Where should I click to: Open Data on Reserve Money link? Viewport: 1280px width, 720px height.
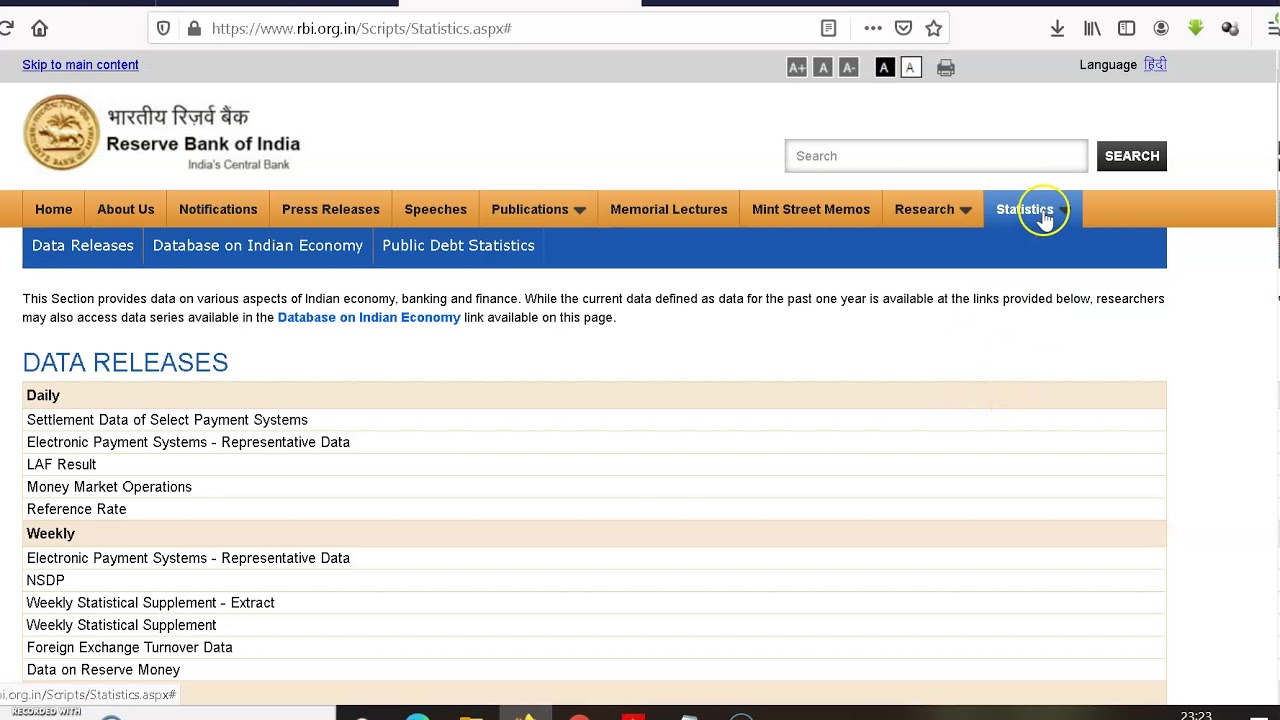pos(103,670)
